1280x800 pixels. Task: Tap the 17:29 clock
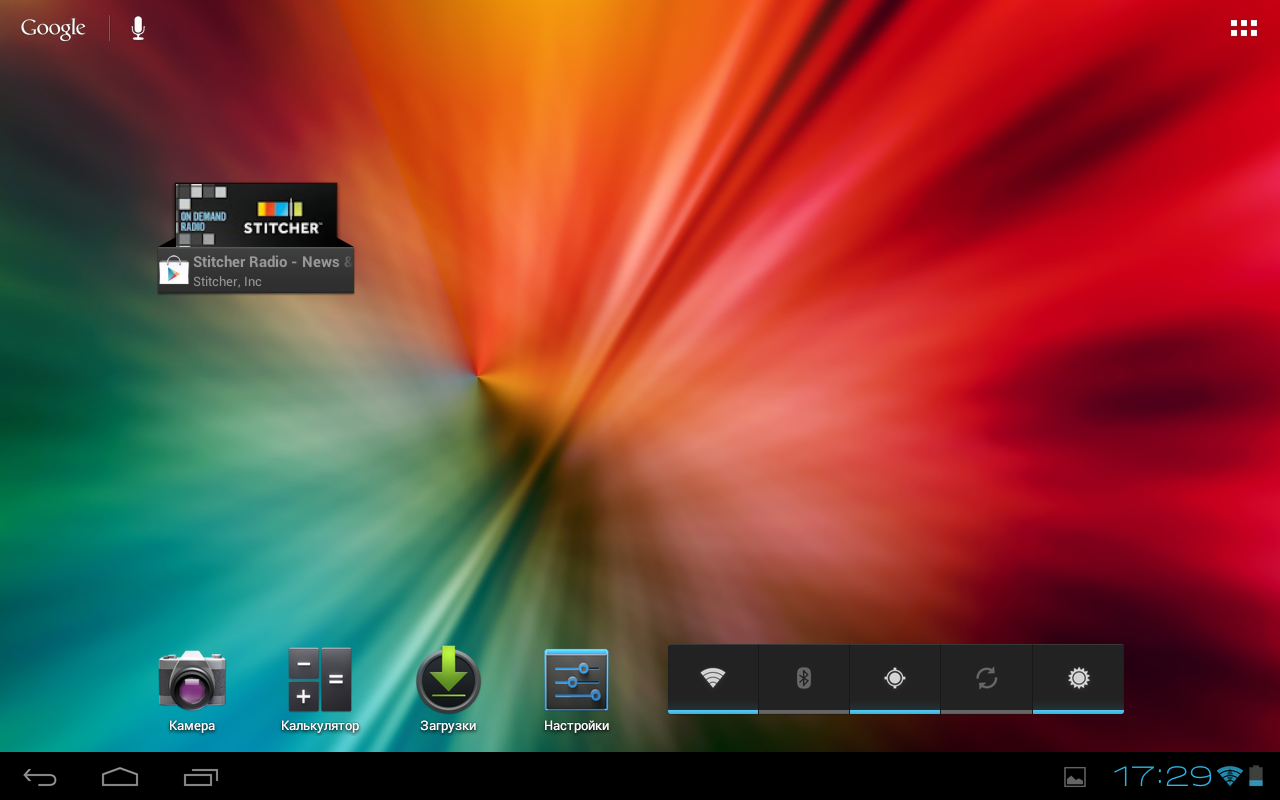click(x=1163, y=776)
